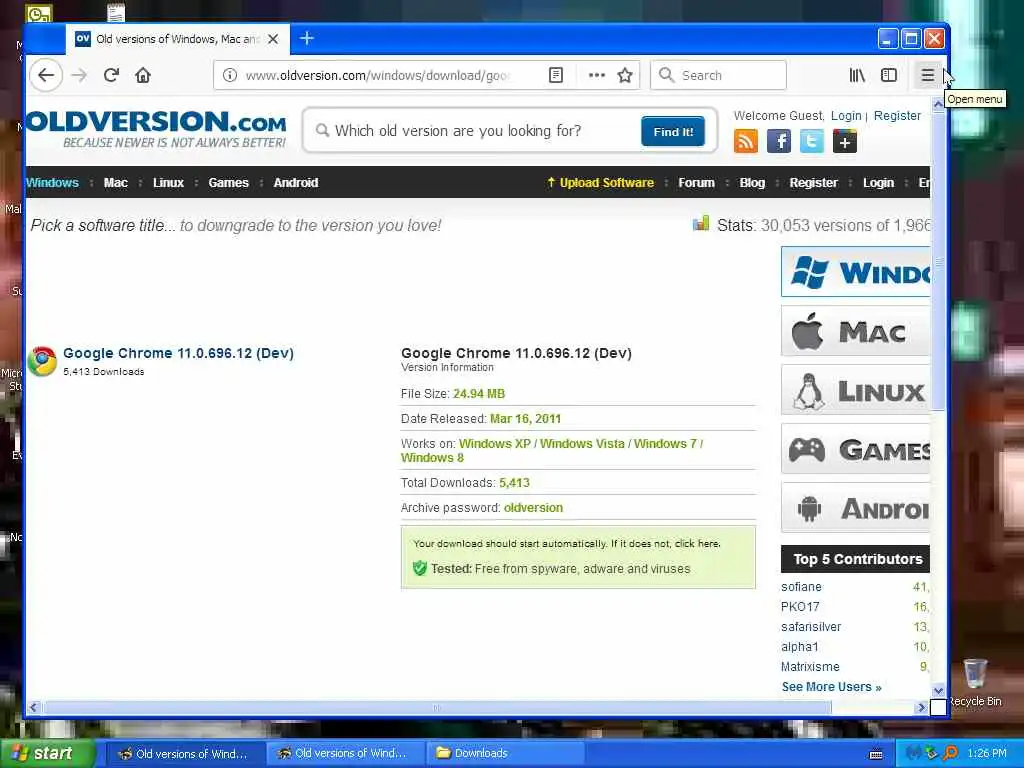Click Register in the black nav bar
The image size is (1024, 768).
pos(813,183)
